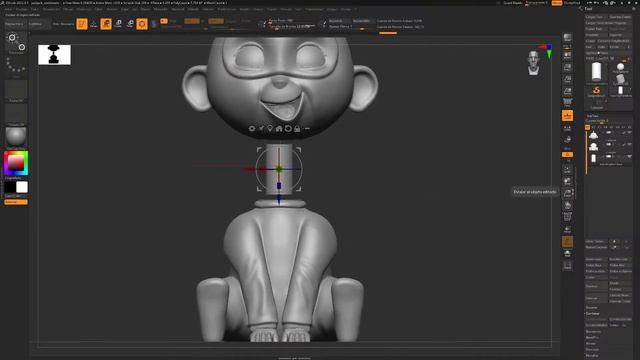640x360 pixels.
Task: Activate the orange Move tool in top shelf
Action: pyautogui.click(x=106, y=24)
